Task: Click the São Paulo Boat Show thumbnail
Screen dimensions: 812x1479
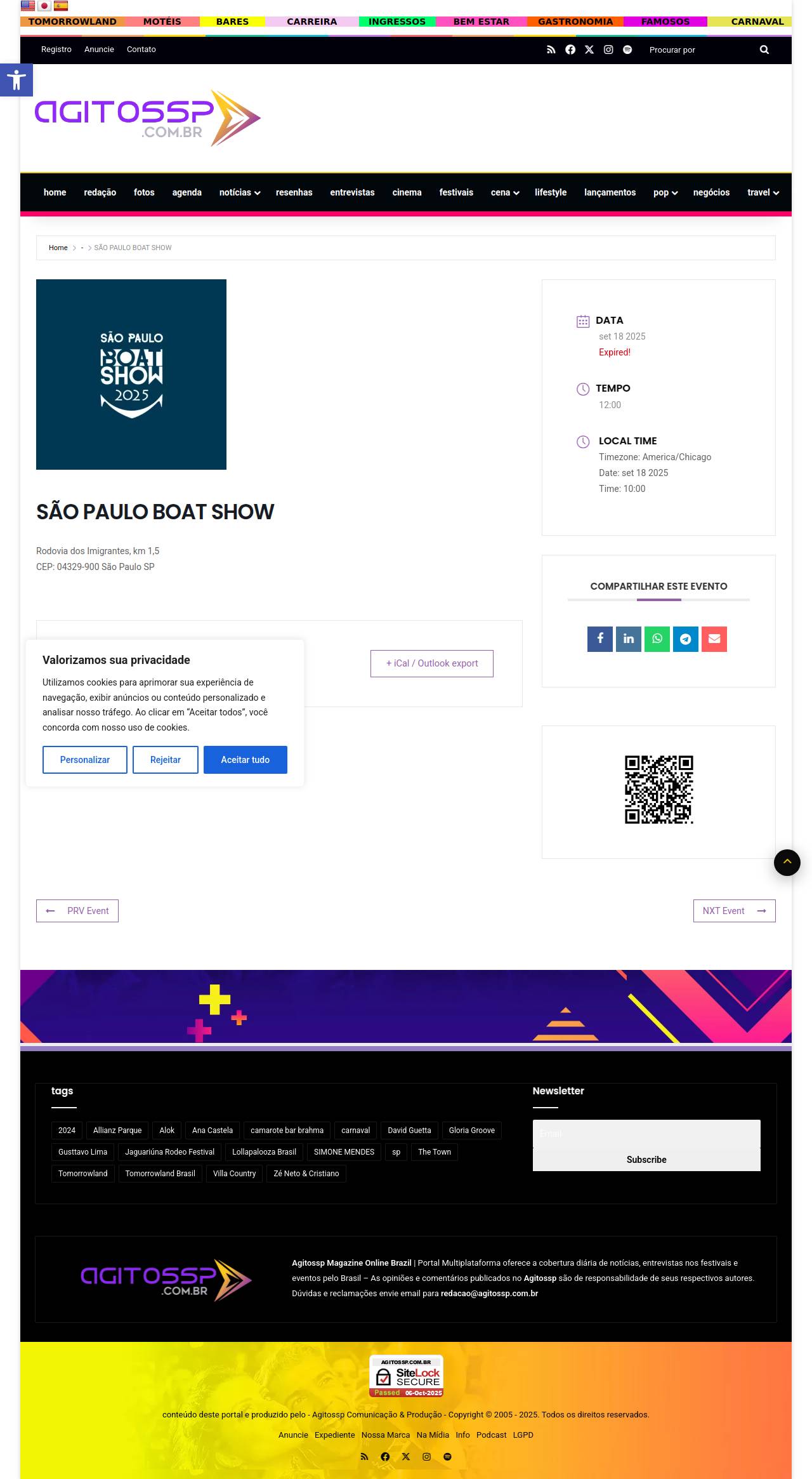Action: 131,375
